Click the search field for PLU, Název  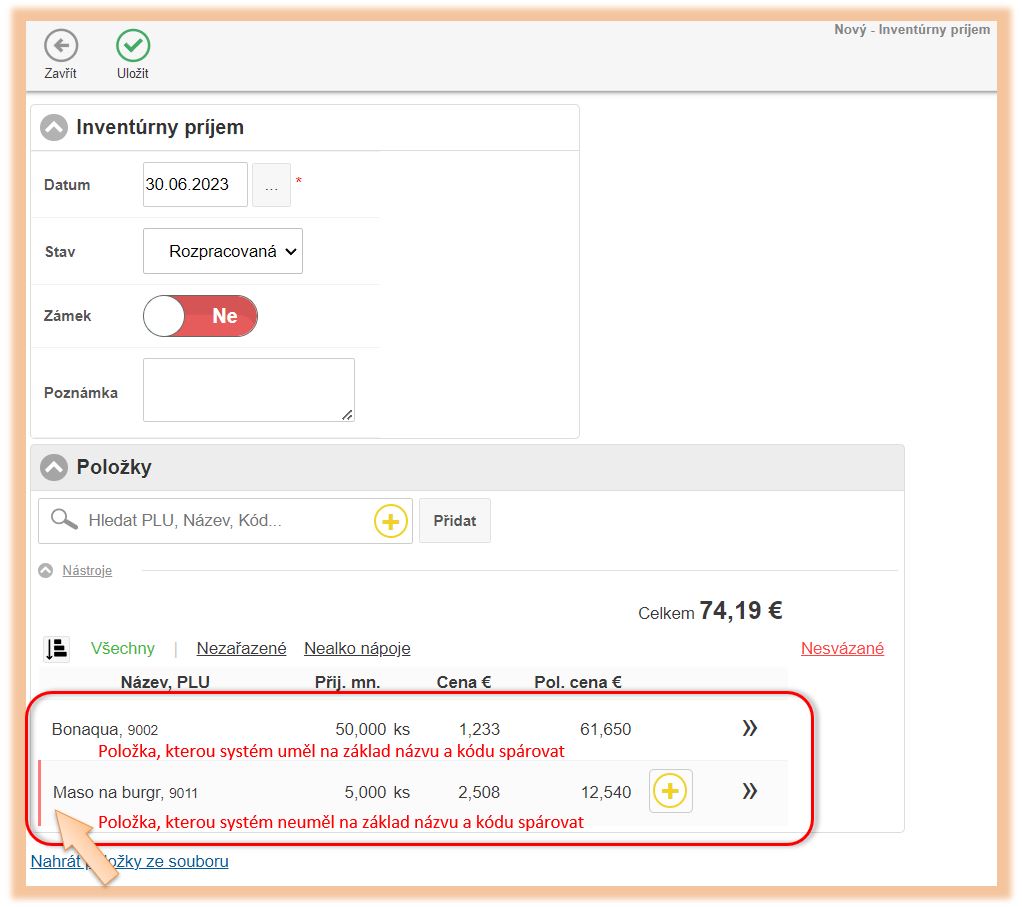pyautogui.click(x=225, y=521)
